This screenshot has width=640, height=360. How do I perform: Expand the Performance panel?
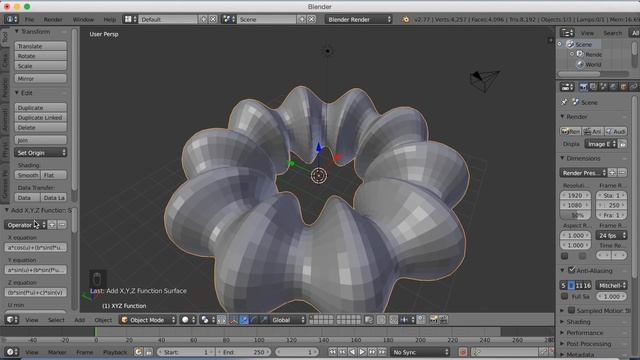584,333
